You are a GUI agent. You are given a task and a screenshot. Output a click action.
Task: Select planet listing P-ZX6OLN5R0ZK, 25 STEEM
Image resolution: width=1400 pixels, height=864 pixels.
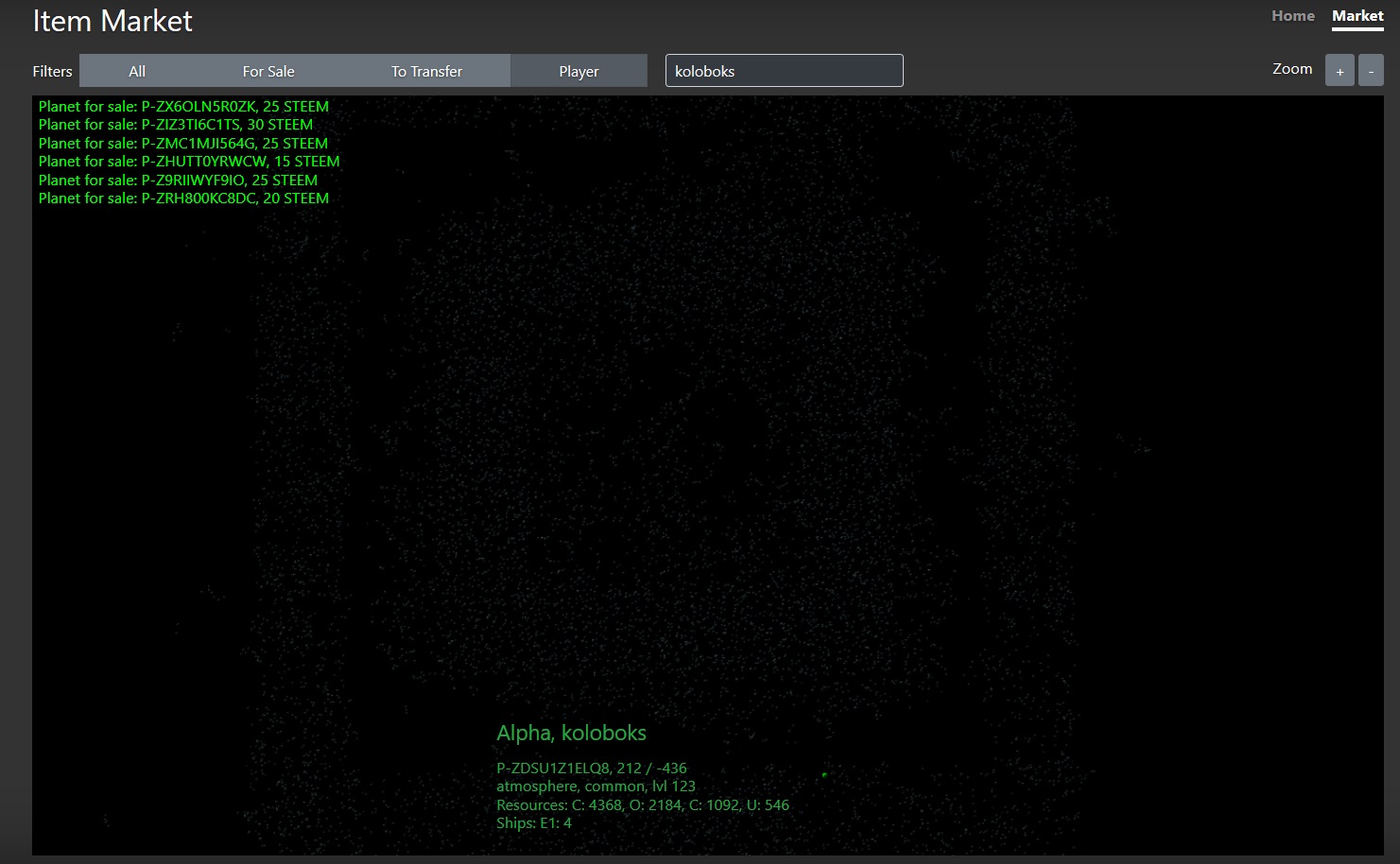183,106
